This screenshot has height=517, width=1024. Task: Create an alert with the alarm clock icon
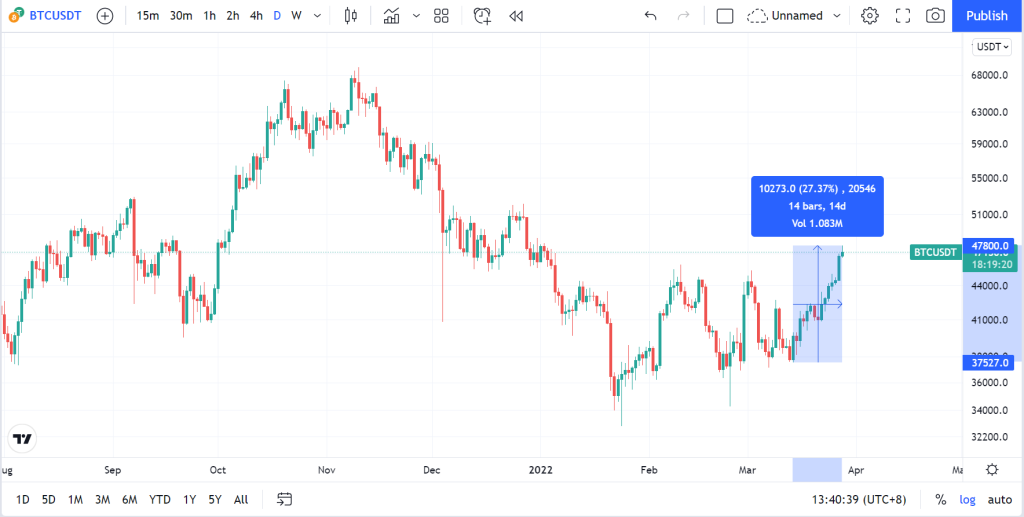click(x=482, y=16)
